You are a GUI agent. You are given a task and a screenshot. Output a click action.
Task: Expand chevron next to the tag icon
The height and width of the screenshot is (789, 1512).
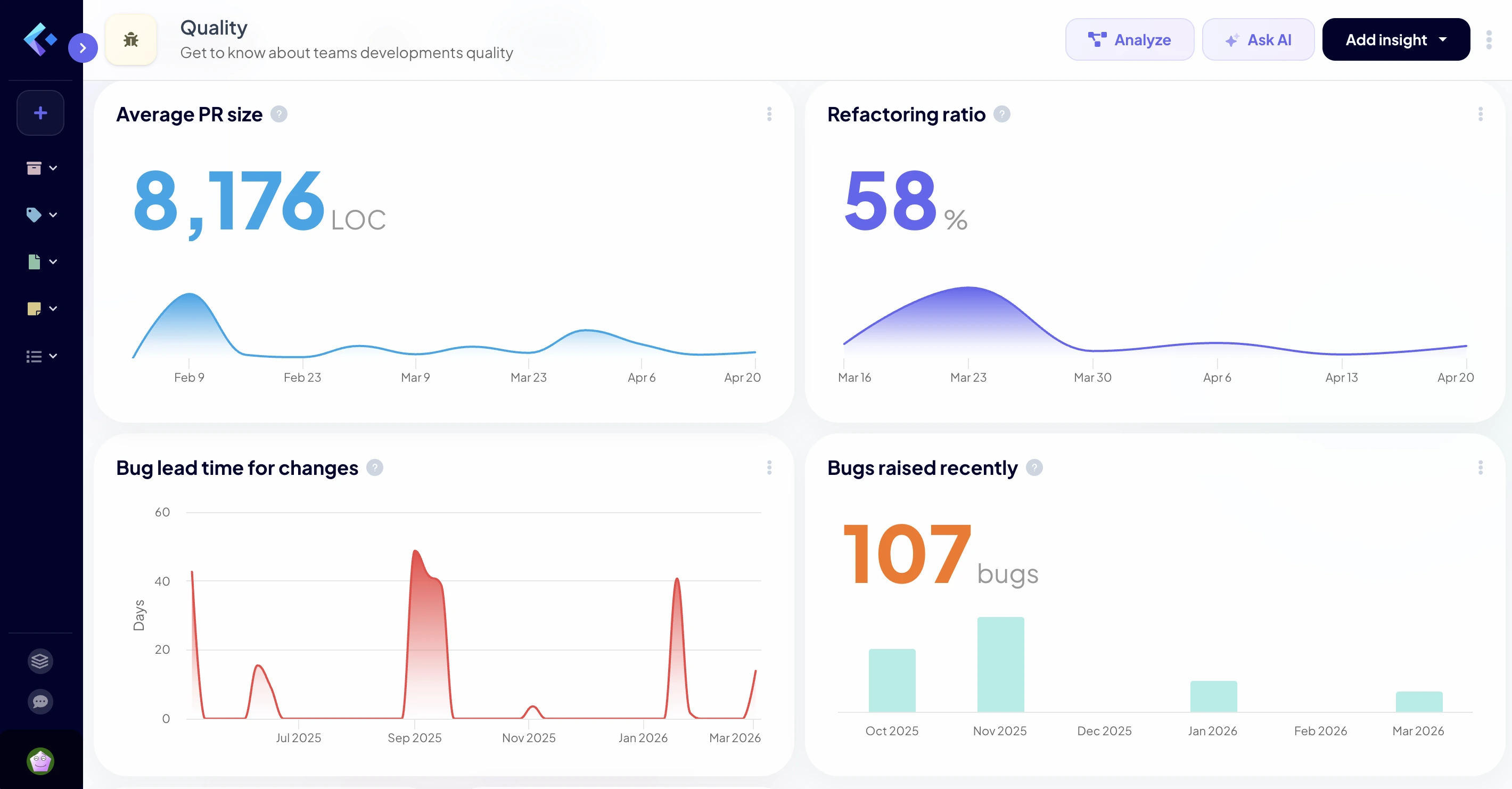pyautogui.click(x=53, y=215)
